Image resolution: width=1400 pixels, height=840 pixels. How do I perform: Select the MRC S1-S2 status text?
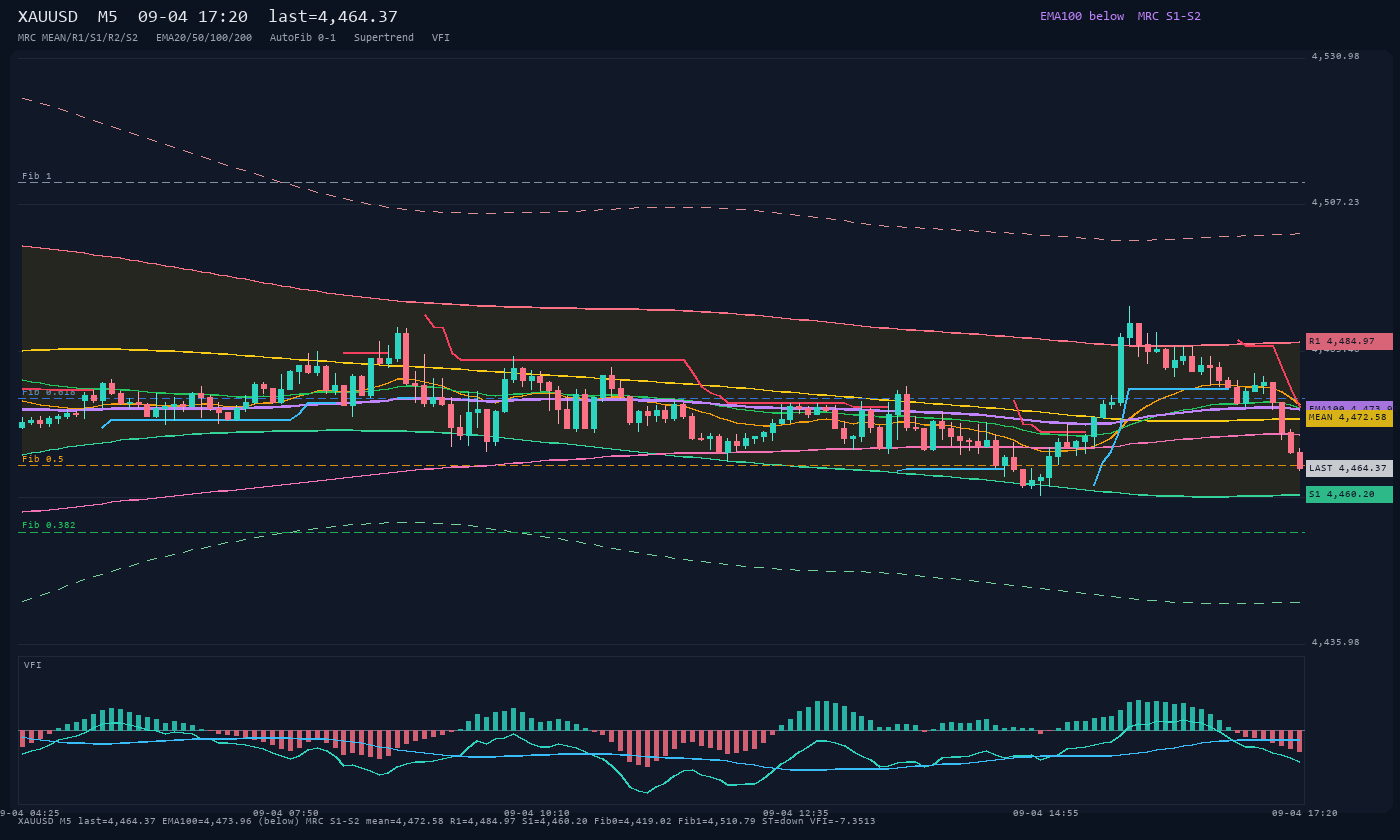[1169, 16]
